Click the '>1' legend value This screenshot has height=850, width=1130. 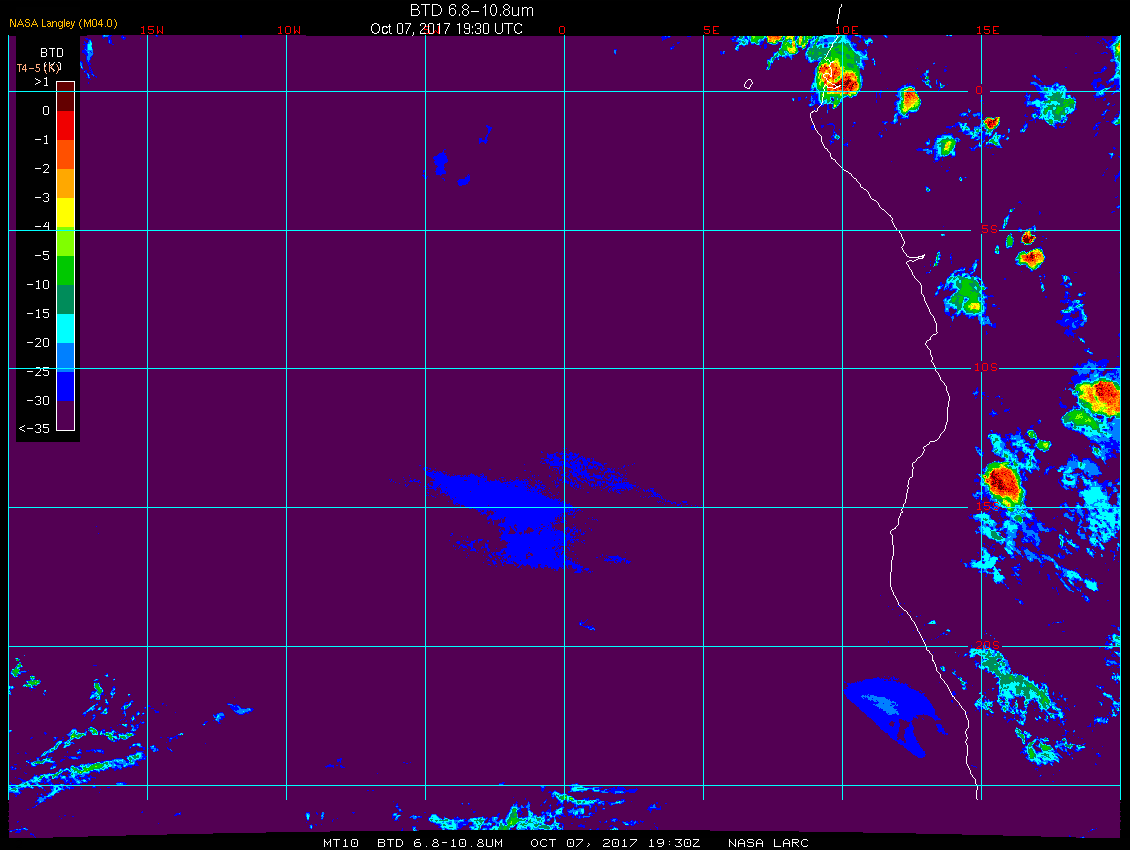click(x=42, y=82)
